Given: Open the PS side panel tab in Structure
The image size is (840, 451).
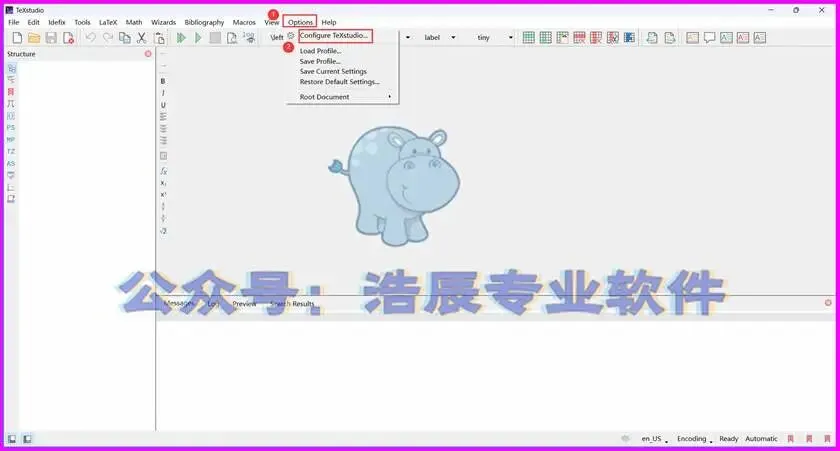Looking at the screenshot, I should click(11, 127).
